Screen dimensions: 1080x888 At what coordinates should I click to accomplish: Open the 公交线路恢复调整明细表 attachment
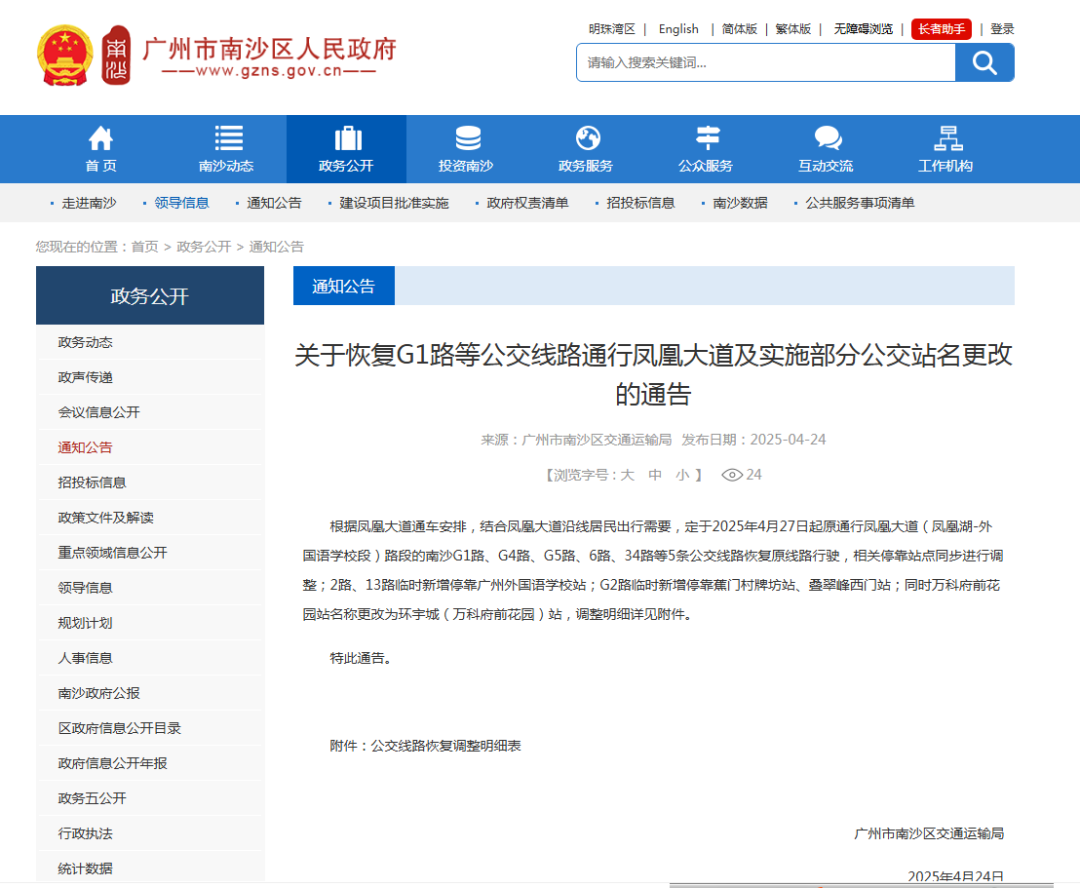coord(446,746)
